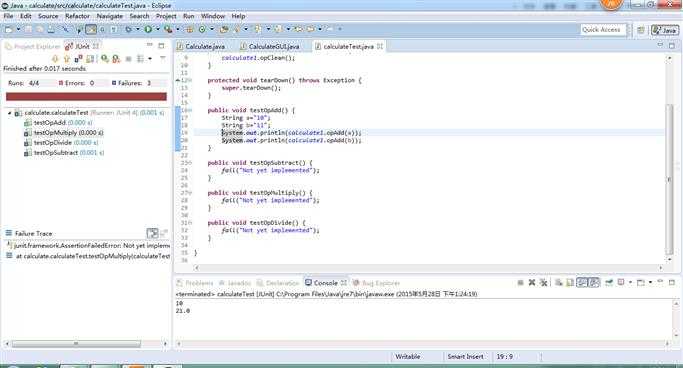Click the Open Type toolbar icon
This screenshot has width=683, height=368.
(224, 30)
